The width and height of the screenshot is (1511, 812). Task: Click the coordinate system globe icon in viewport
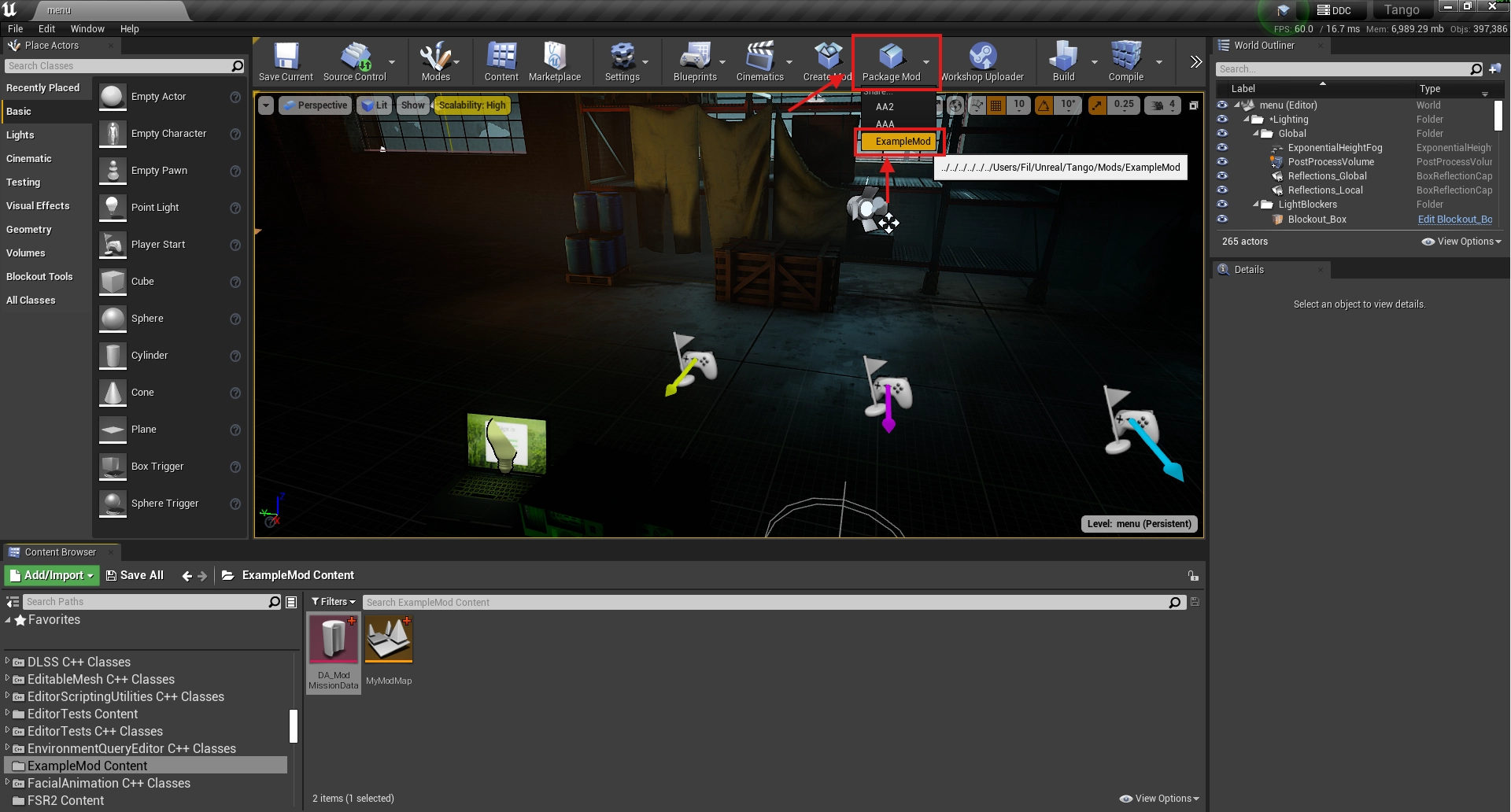point(955,105)
